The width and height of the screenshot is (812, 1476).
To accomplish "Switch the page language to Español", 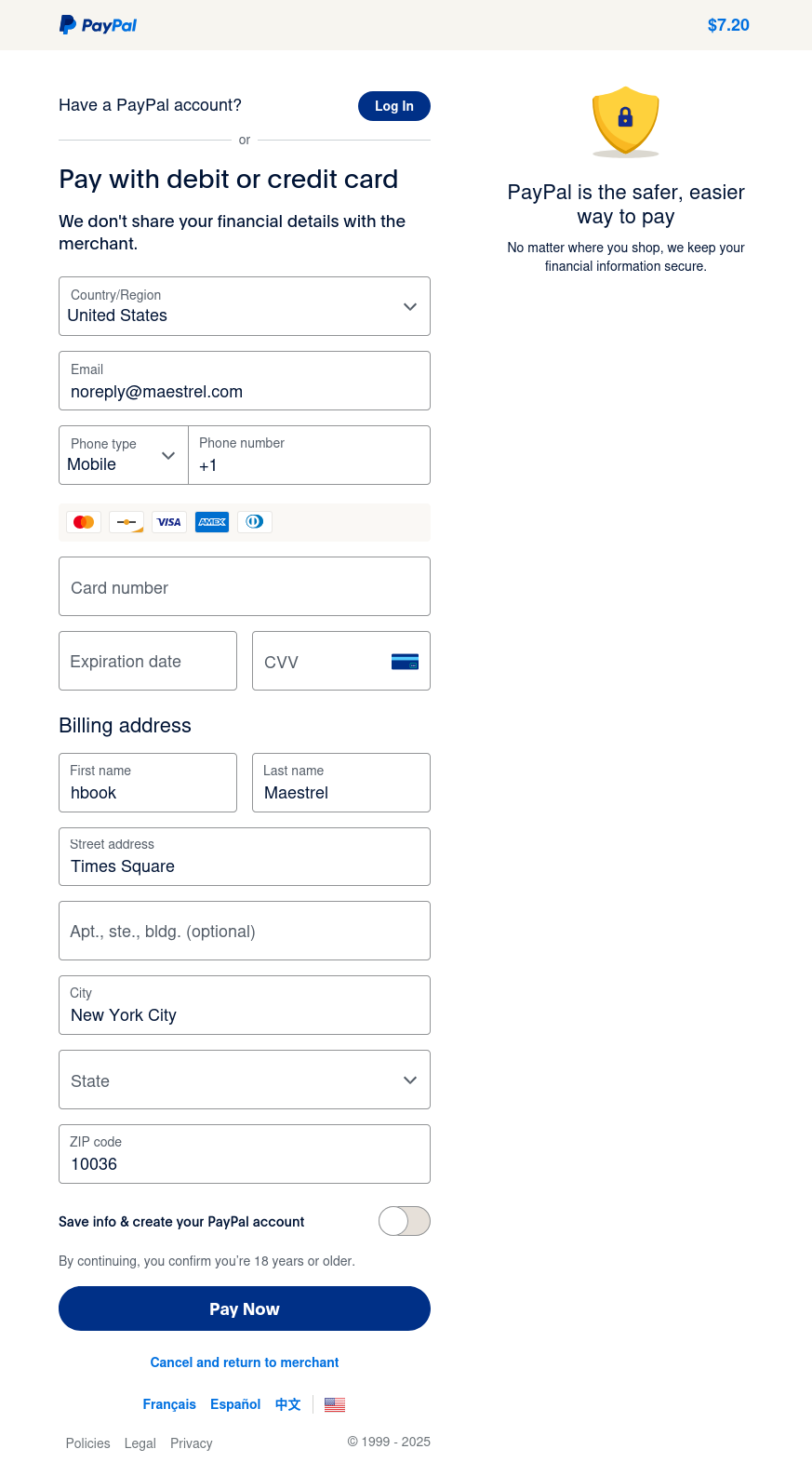I will coord(234,1404).
